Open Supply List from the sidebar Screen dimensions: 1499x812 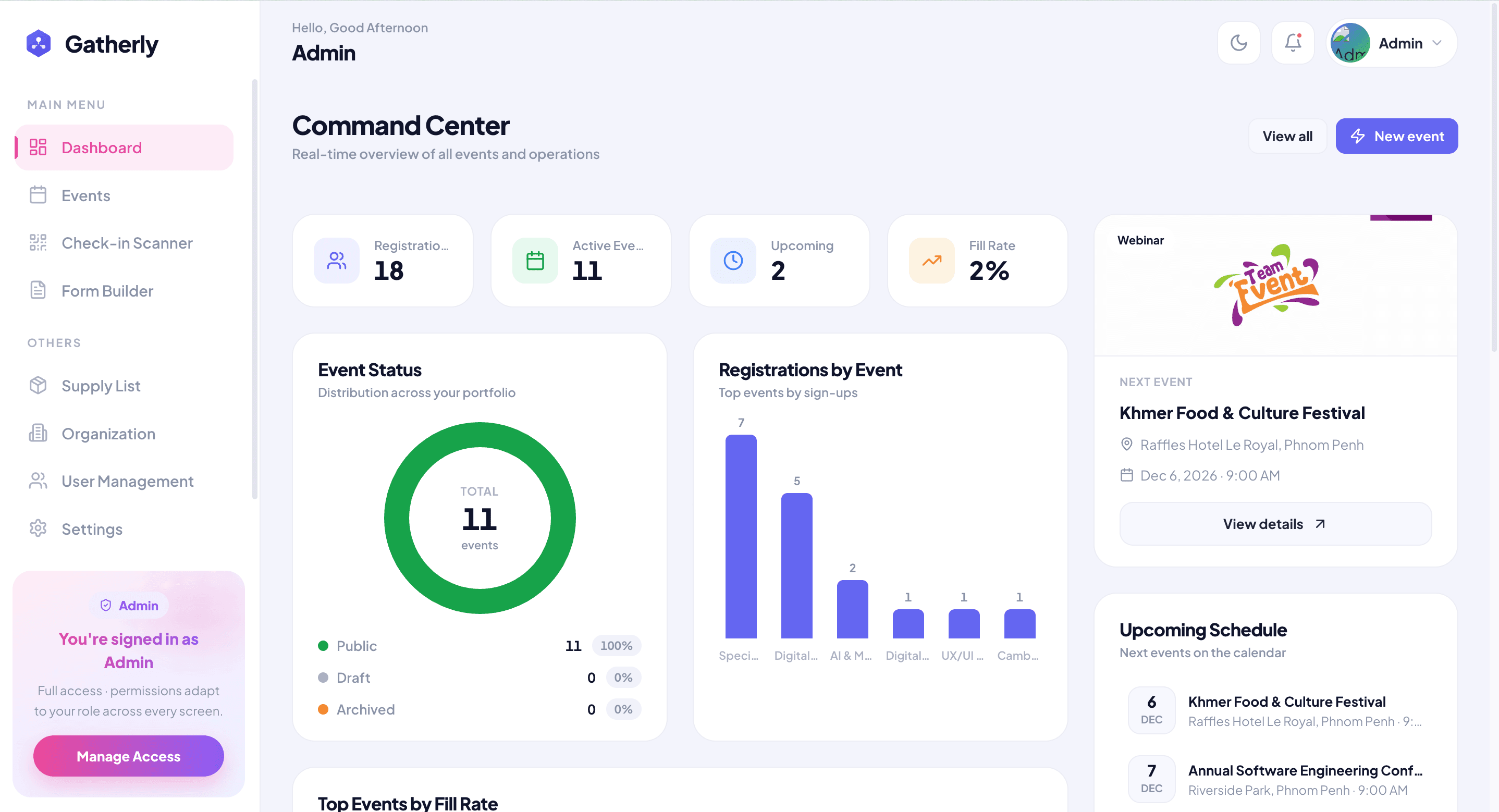pos(124,385)
